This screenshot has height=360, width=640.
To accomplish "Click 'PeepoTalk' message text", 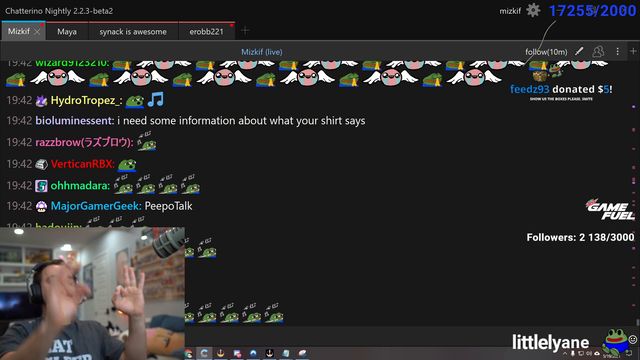I will click(168, 206).
